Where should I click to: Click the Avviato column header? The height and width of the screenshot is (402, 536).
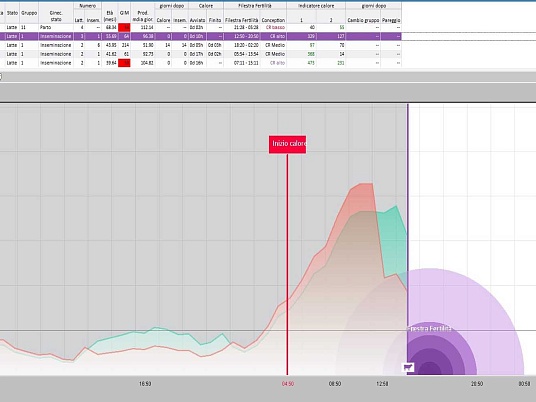pos(198,20)
